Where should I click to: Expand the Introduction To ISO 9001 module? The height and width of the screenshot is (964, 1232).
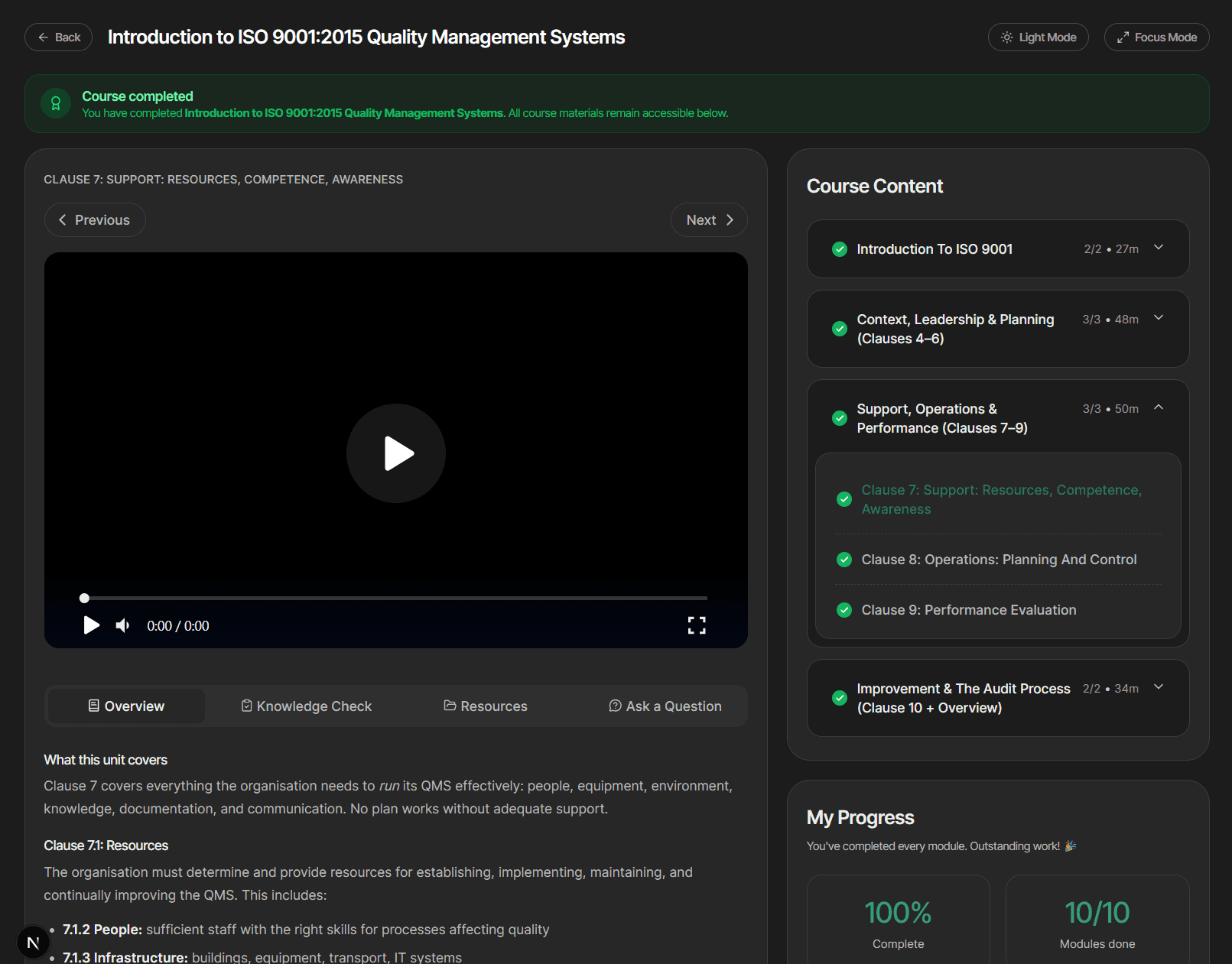point(998,249)
